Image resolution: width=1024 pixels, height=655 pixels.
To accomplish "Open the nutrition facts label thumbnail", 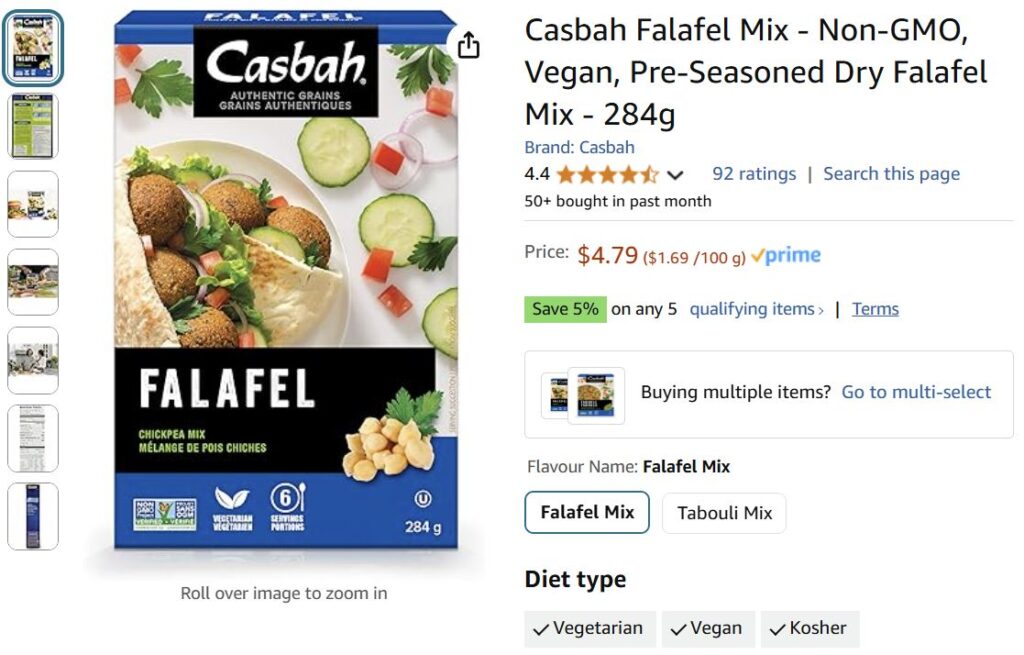I will pos(33,438).
